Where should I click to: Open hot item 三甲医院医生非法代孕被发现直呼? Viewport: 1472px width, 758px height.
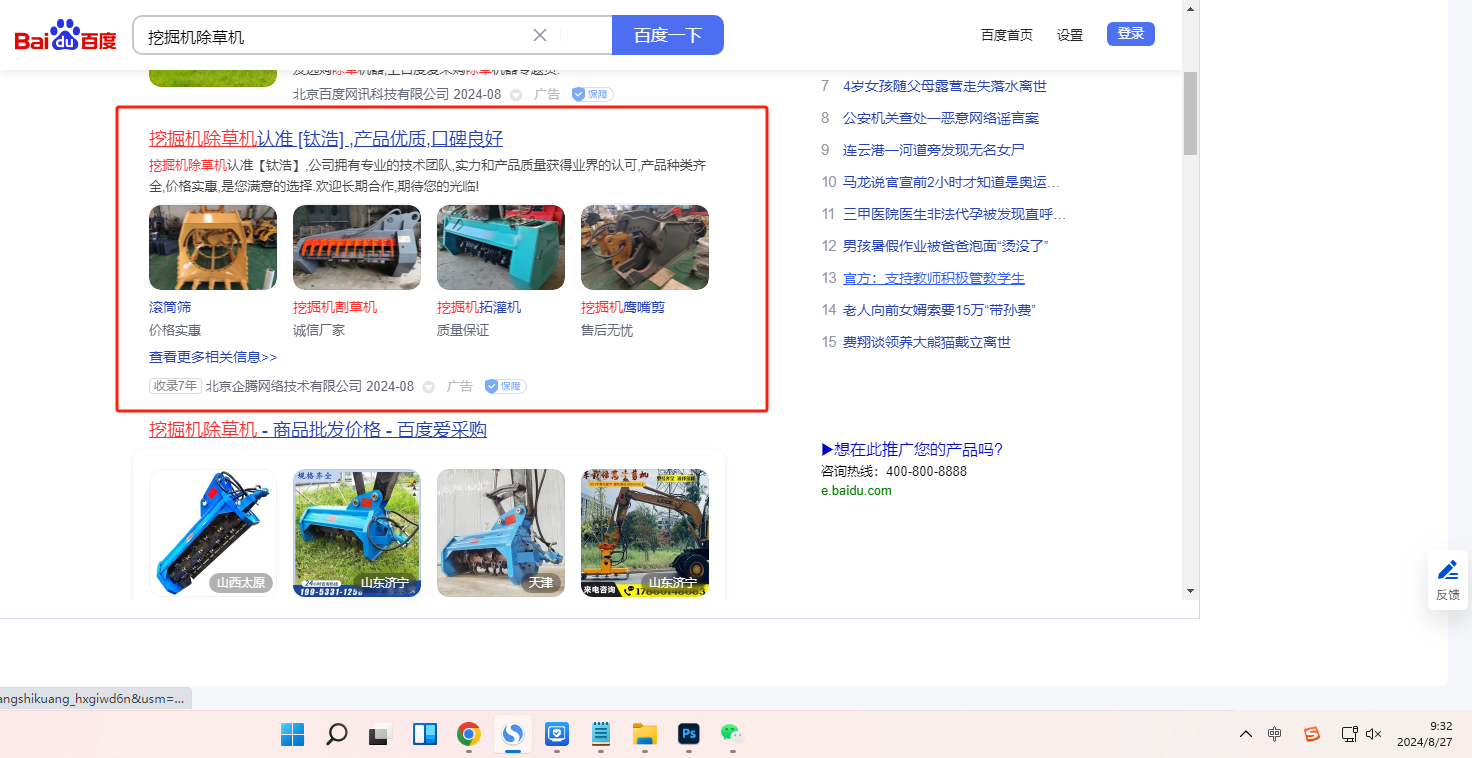point(955,214)
